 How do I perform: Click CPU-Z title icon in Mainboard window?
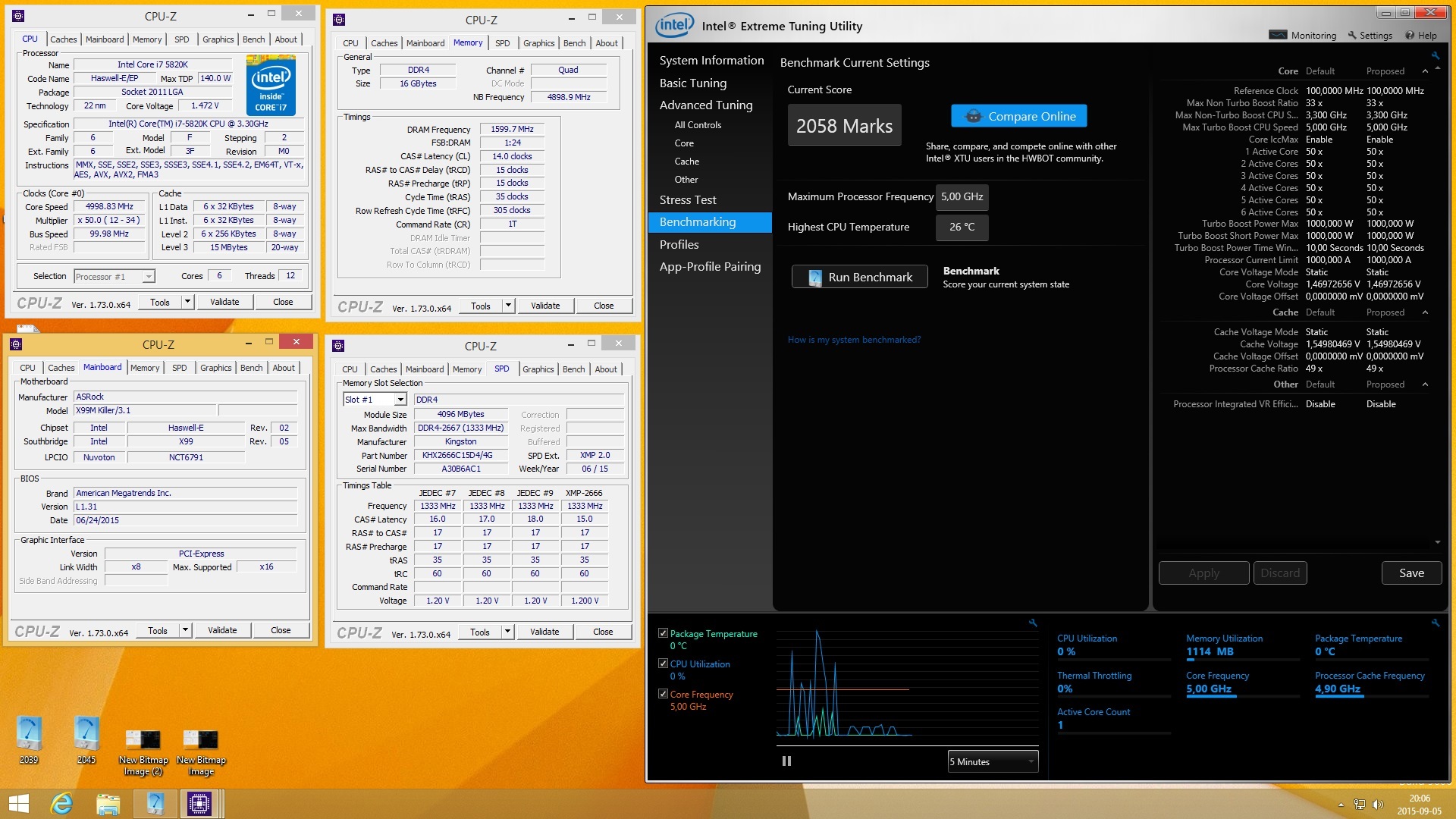coord(16,344)
